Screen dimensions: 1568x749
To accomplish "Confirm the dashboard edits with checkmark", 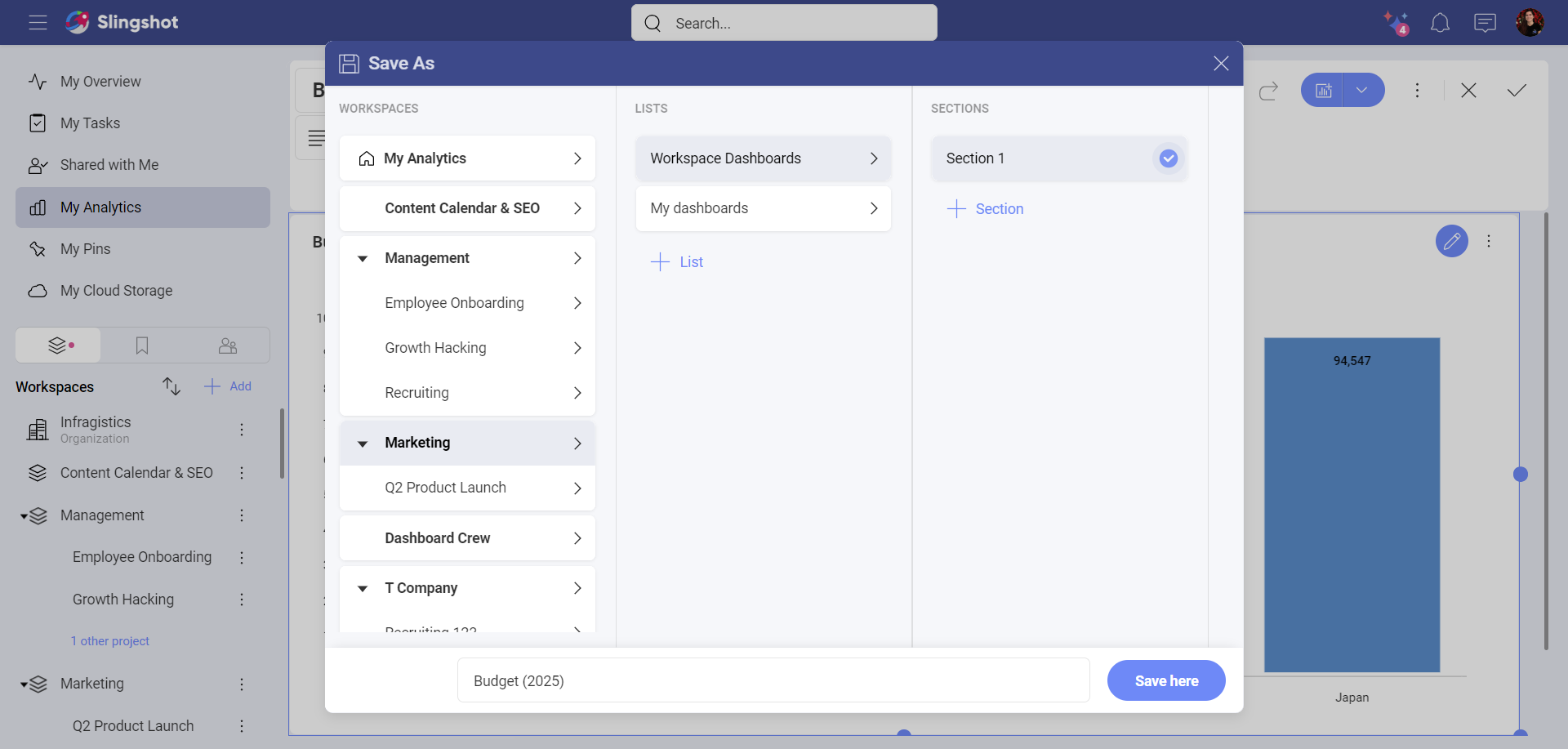I will [1517, 91].
